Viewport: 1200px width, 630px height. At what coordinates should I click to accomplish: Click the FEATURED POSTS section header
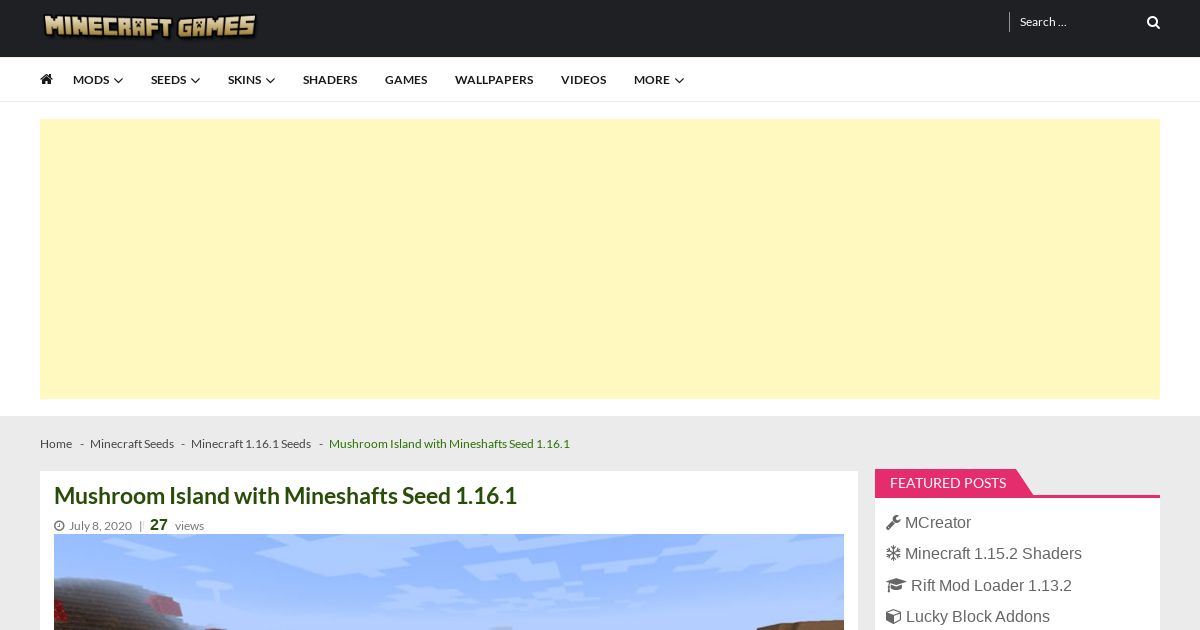pyautogui.click(x=948, y=483)
